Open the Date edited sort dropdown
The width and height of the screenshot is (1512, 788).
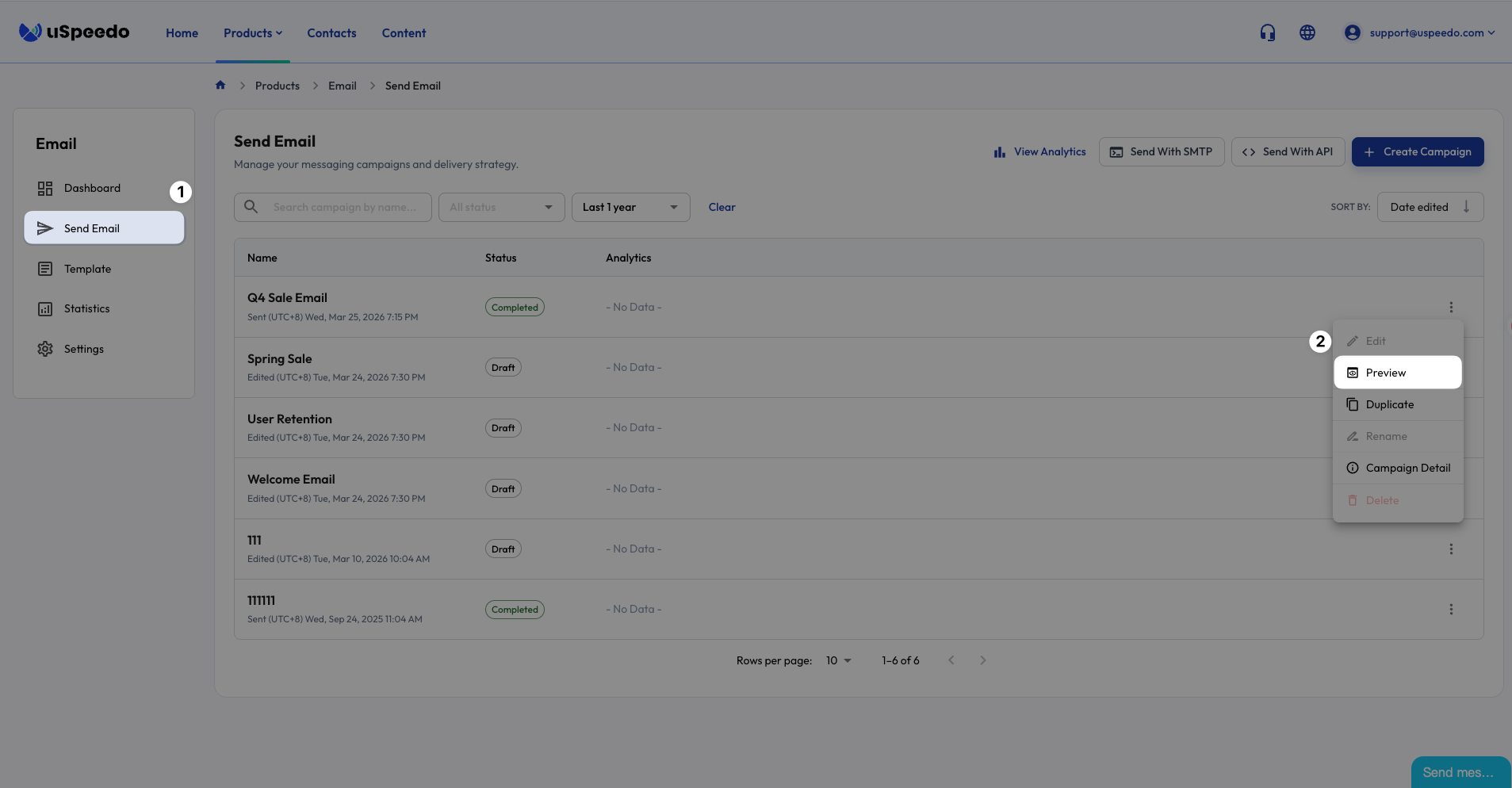[x=1430, y=208]
